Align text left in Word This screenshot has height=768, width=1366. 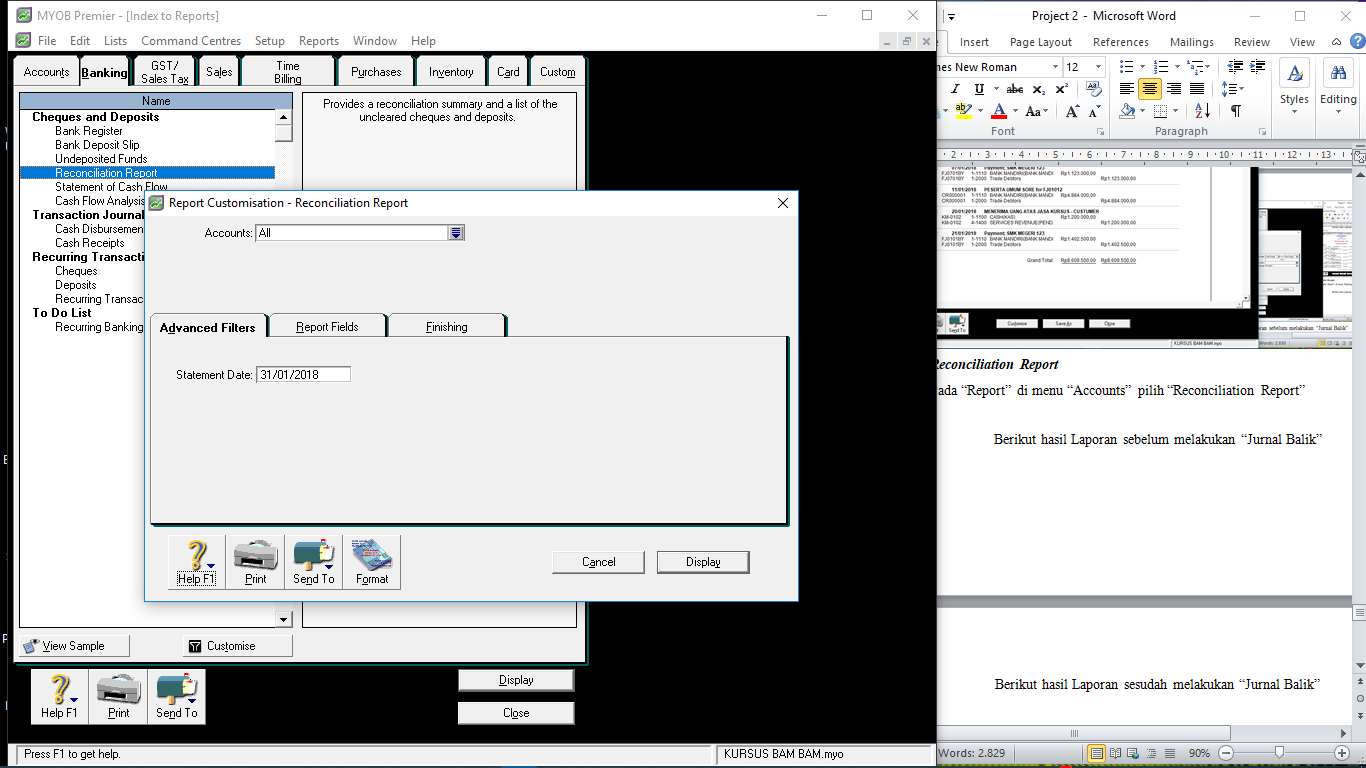click(1127, 89)
